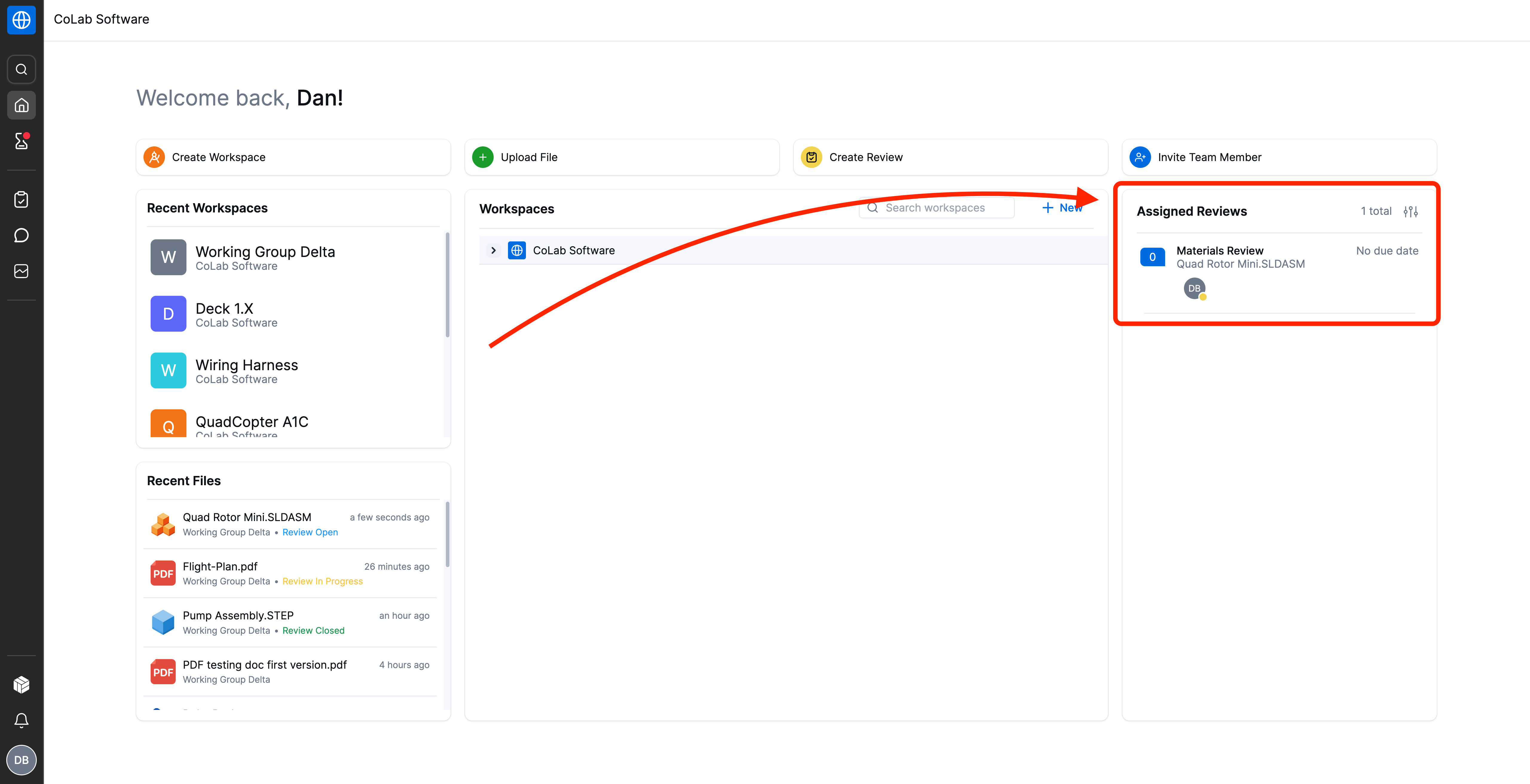Open the activity chart sidebar icon
The height and width of the screenshot is (784, 1530).
(22, 271)
